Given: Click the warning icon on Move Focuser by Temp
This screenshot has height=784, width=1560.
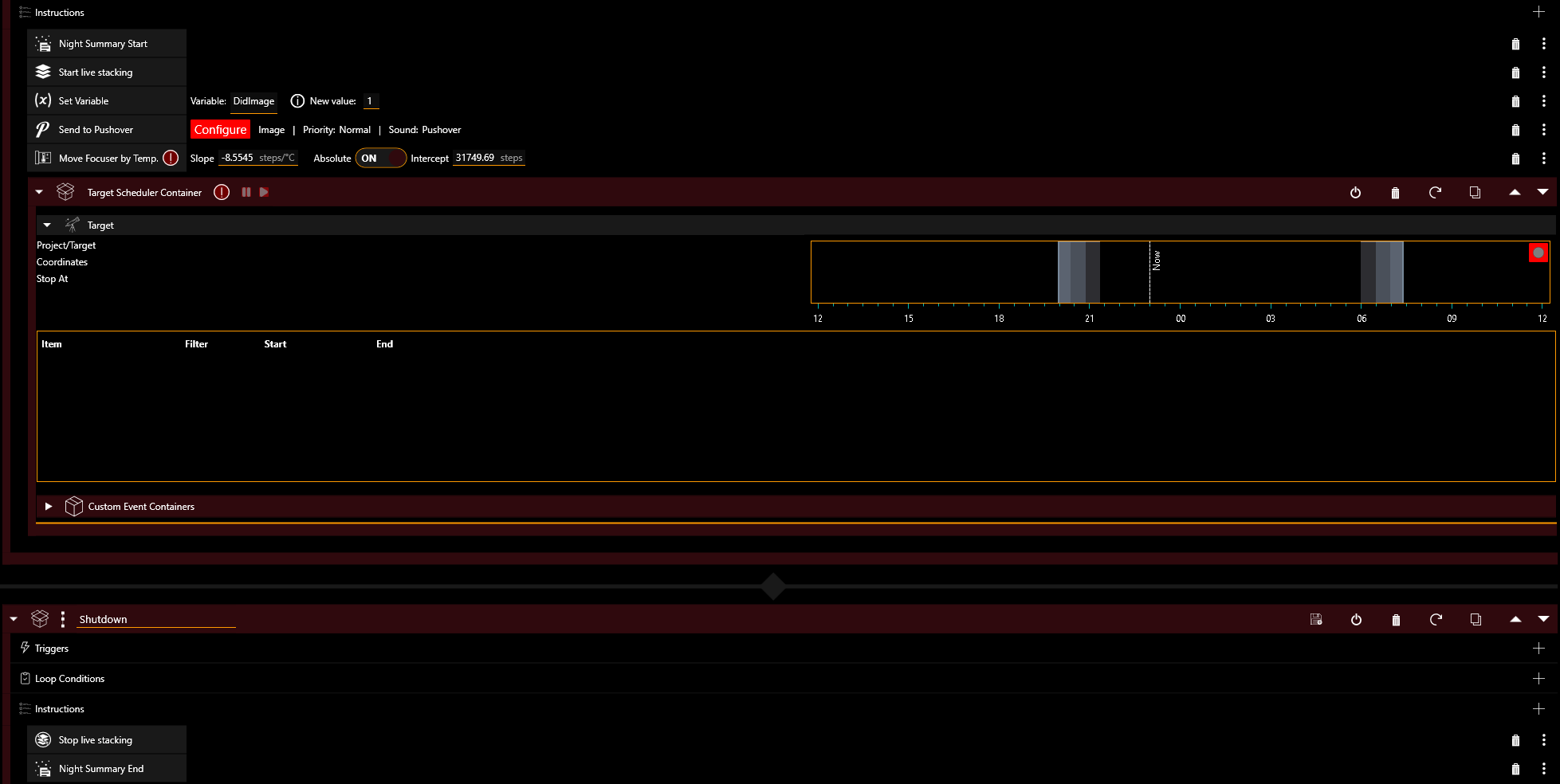Looking at the screenshot, I should point(171,158).
